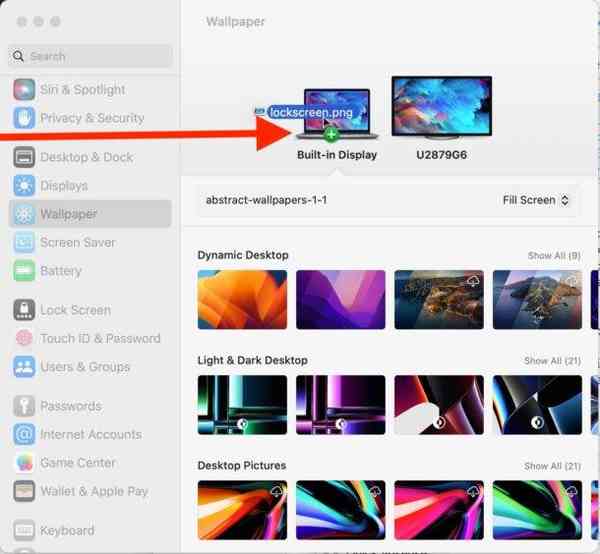Open the Fill Screen dropdown
The height and width of the screenshot is (554, 600).
[535, 200]
